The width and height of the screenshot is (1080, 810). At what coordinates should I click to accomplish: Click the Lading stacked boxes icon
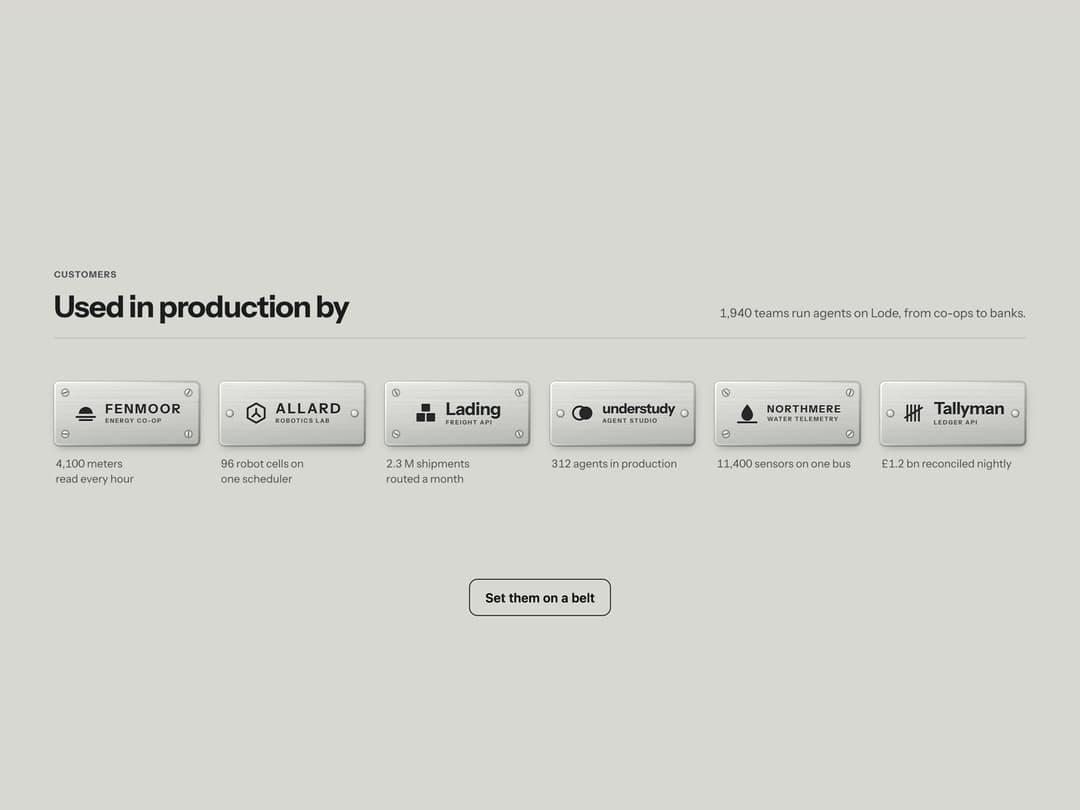coord(426,413)
